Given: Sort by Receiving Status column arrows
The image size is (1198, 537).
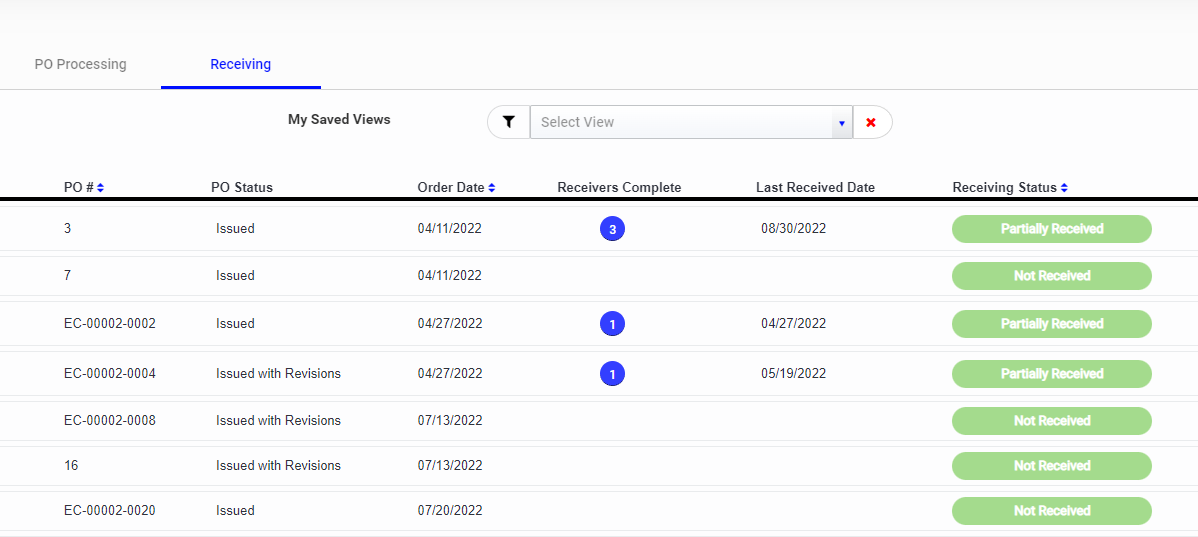Looking at the screenshot, I should pyautogui.click(x=1064, y=188).
